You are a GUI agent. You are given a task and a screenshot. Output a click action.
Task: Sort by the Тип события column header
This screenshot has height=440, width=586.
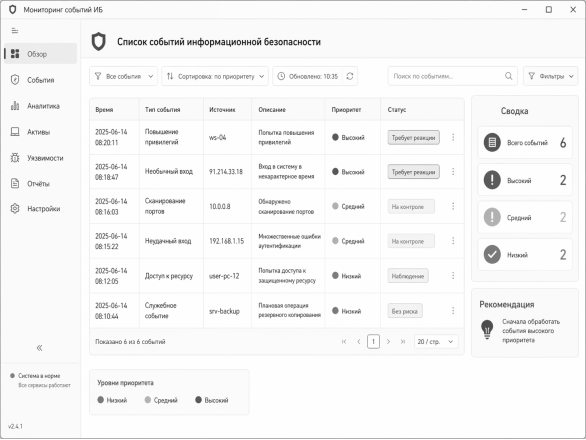[163, 110]
